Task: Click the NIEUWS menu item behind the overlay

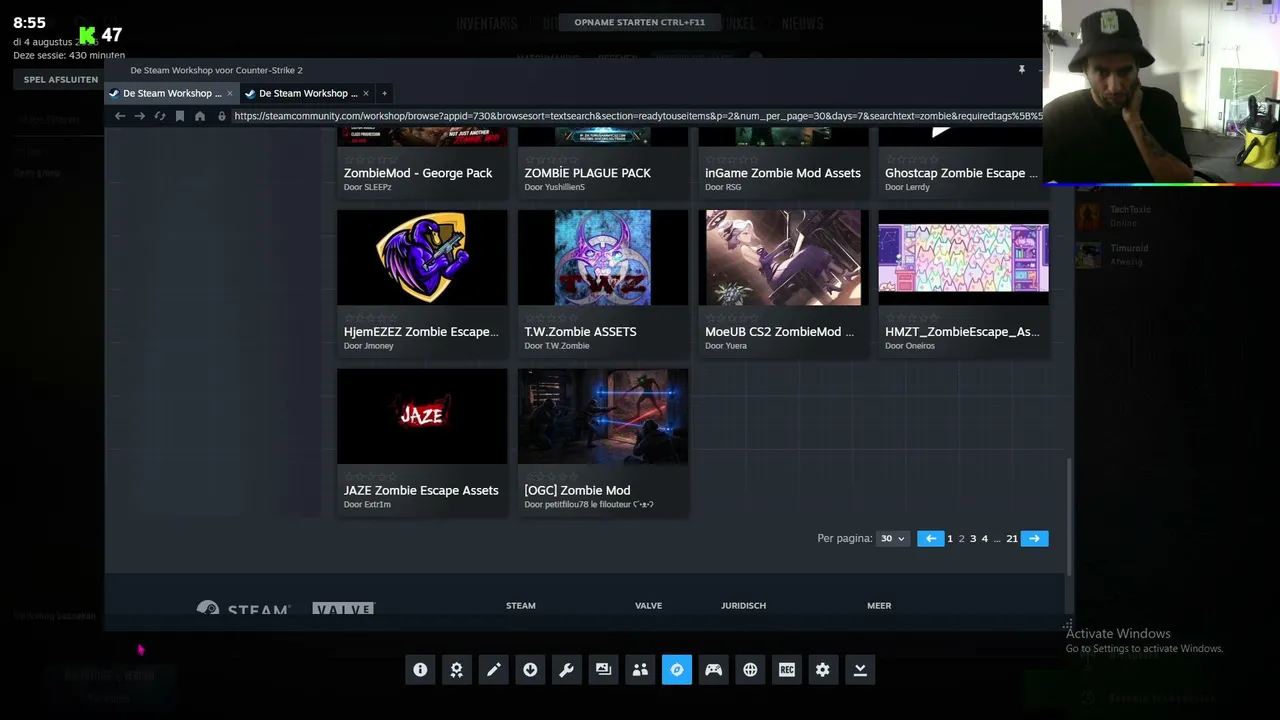Action: 803,23
